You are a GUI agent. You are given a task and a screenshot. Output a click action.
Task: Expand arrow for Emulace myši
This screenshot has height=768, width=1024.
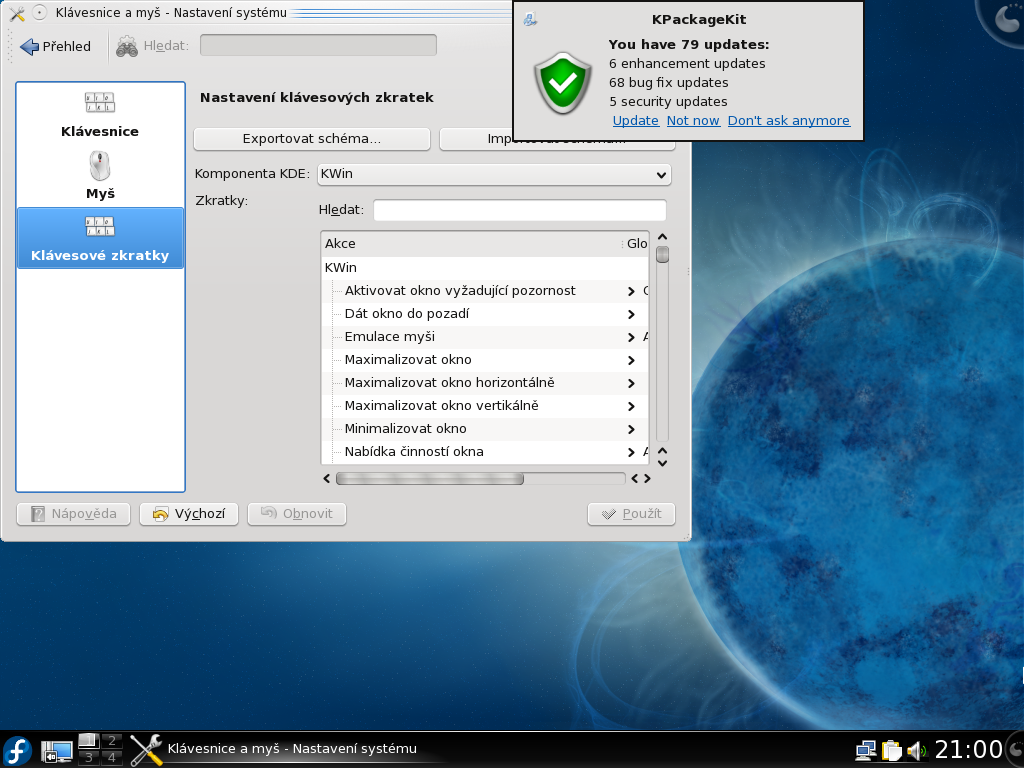click(x=631, y=337)
